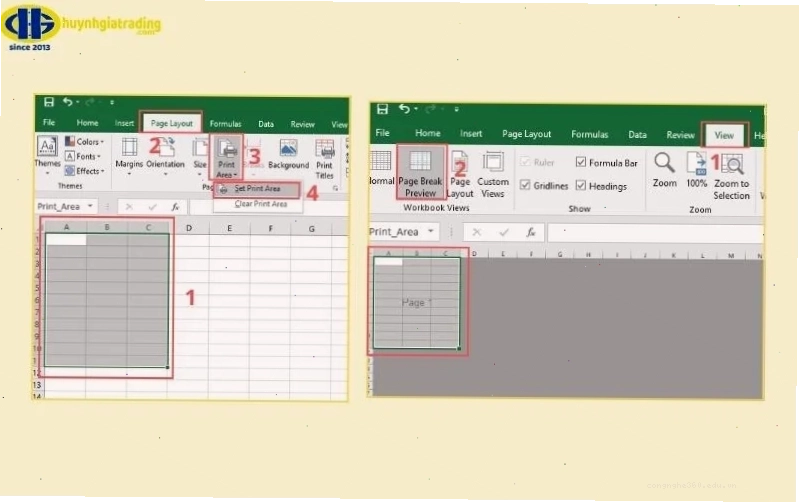Click column G header in left sheet

pos(311,229)
